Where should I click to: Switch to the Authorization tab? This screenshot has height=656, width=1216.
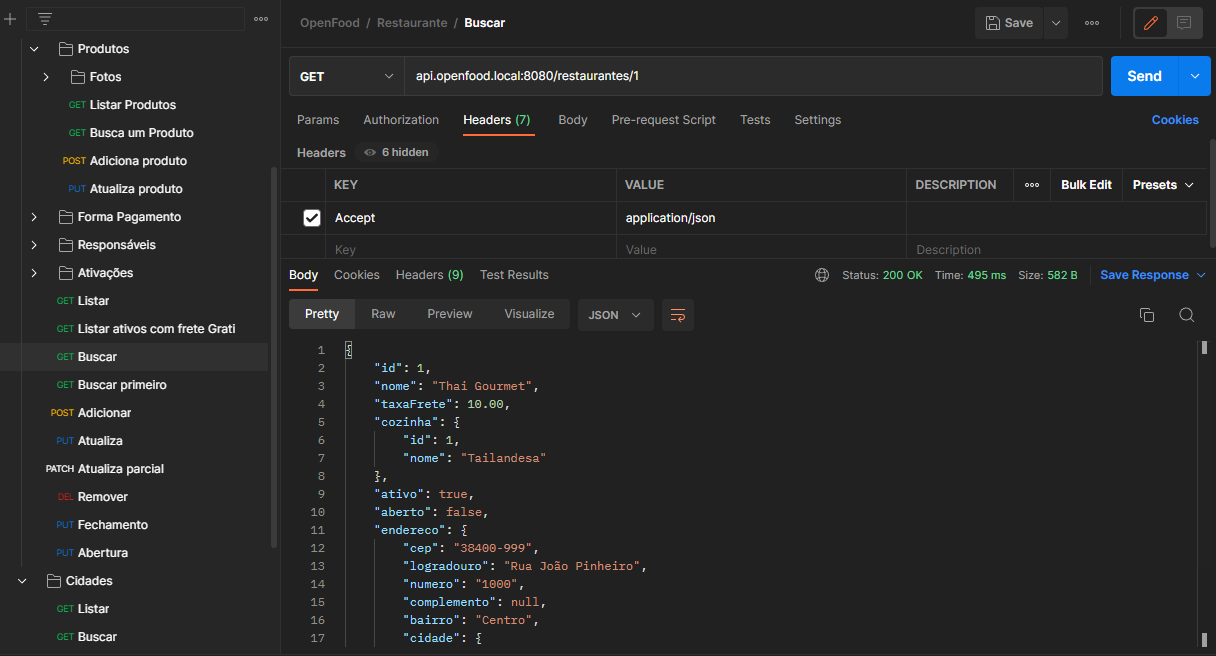[x=401, y=119]
